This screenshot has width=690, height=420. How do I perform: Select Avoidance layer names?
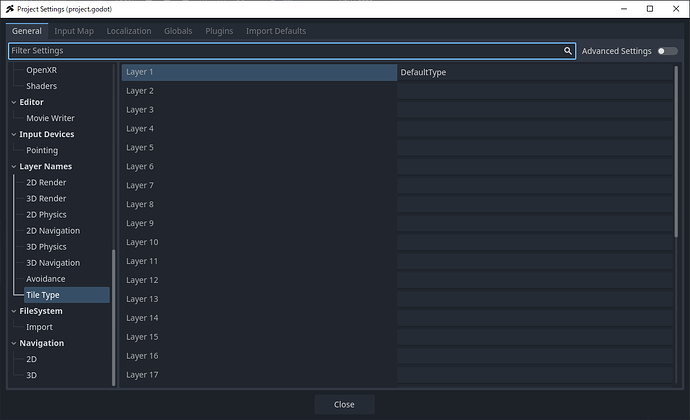tap(45, 279)
